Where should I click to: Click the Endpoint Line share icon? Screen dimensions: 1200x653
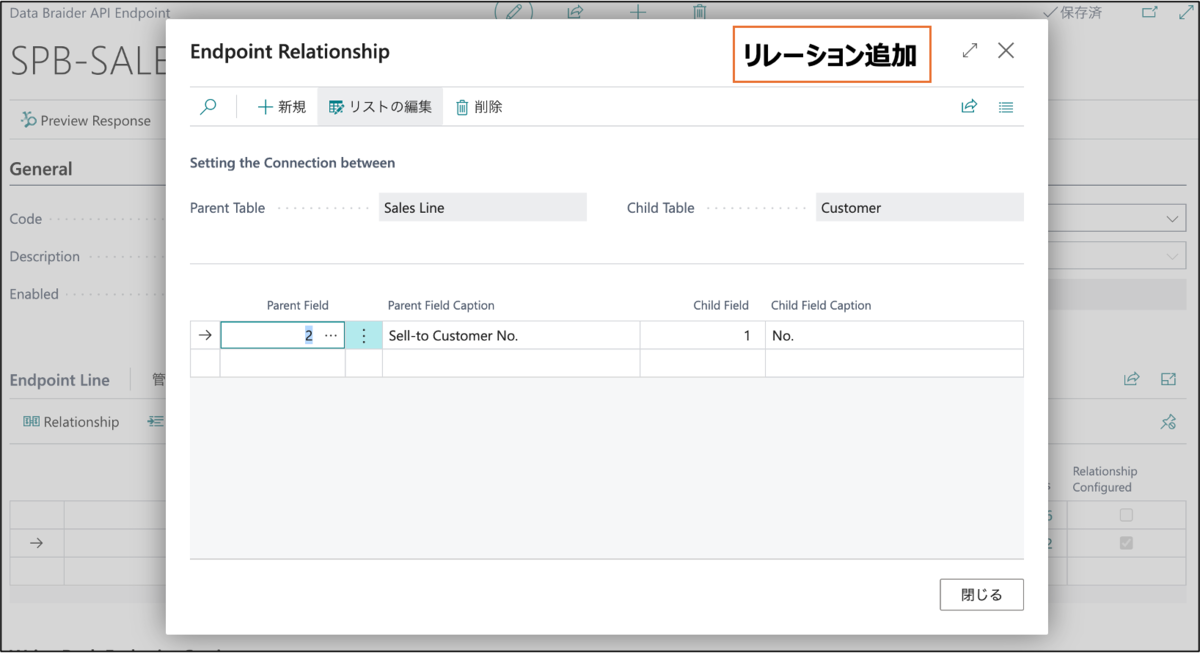1132,379
